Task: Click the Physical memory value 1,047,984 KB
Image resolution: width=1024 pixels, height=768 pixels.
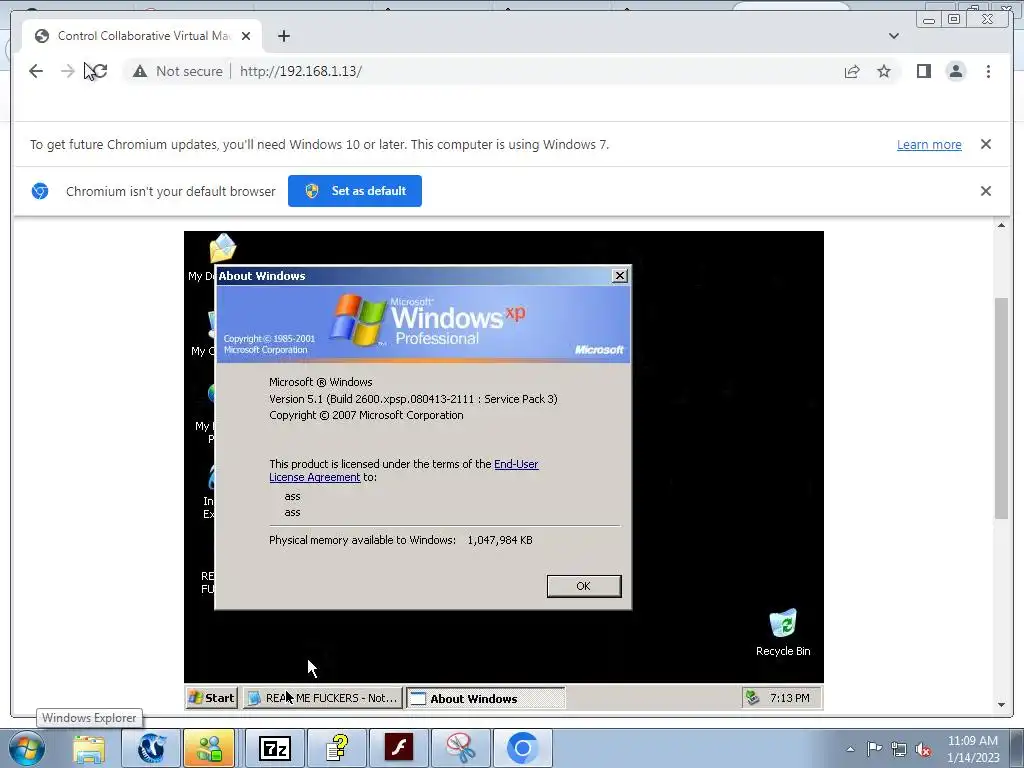Action: tap(500, 540)
